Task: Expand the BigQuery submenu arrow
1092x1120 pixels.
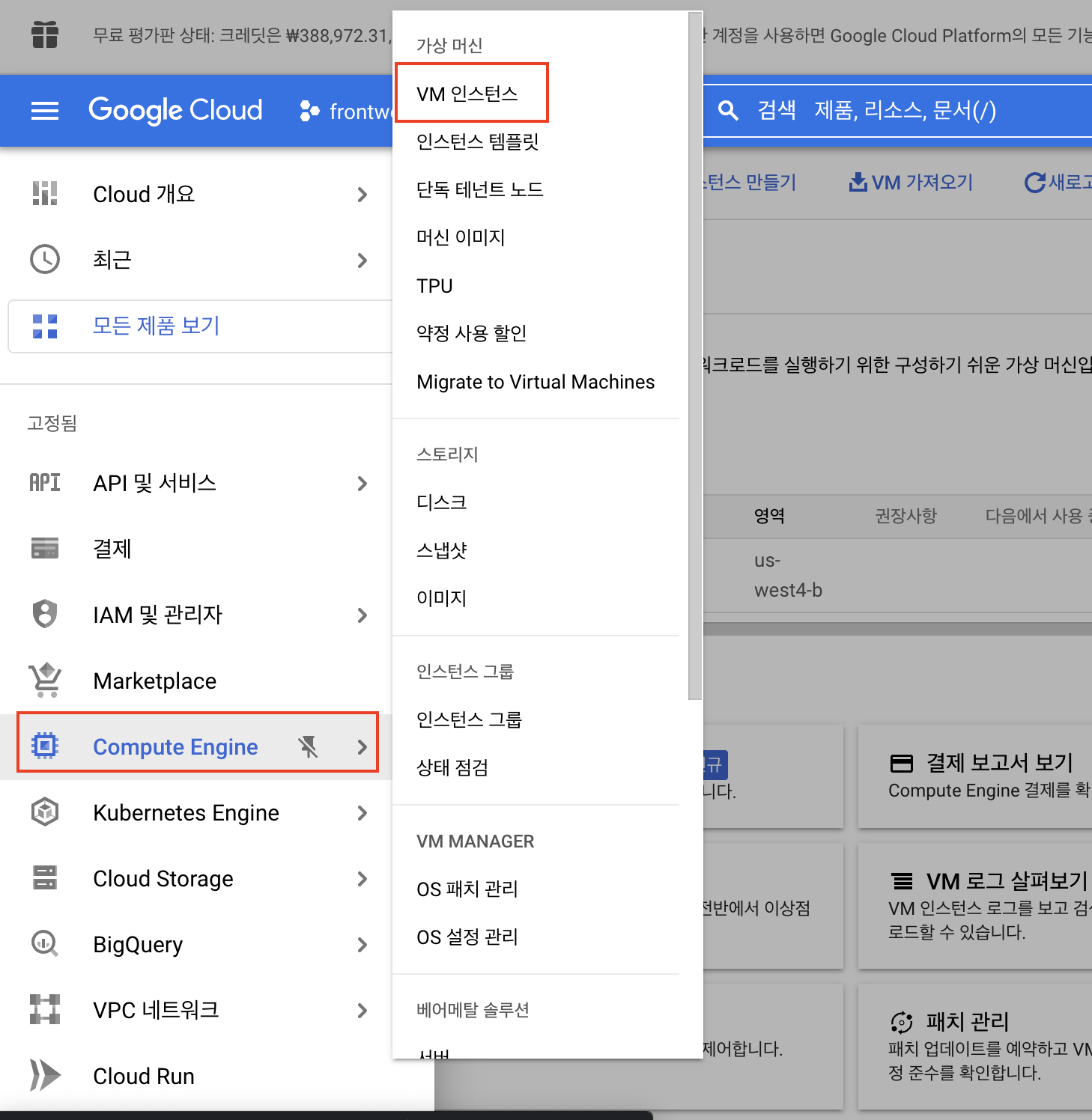Action: pyautogui.click(x=363, y=945)
